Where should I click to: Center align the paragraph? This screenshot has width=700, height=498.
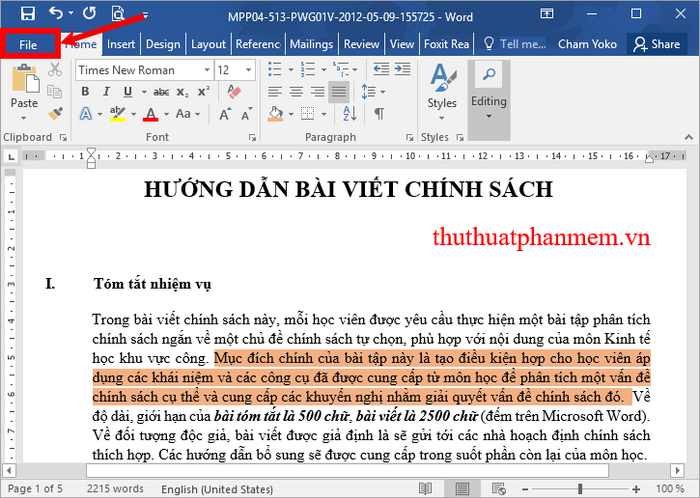pyautogui.click(x=296, y=92)
